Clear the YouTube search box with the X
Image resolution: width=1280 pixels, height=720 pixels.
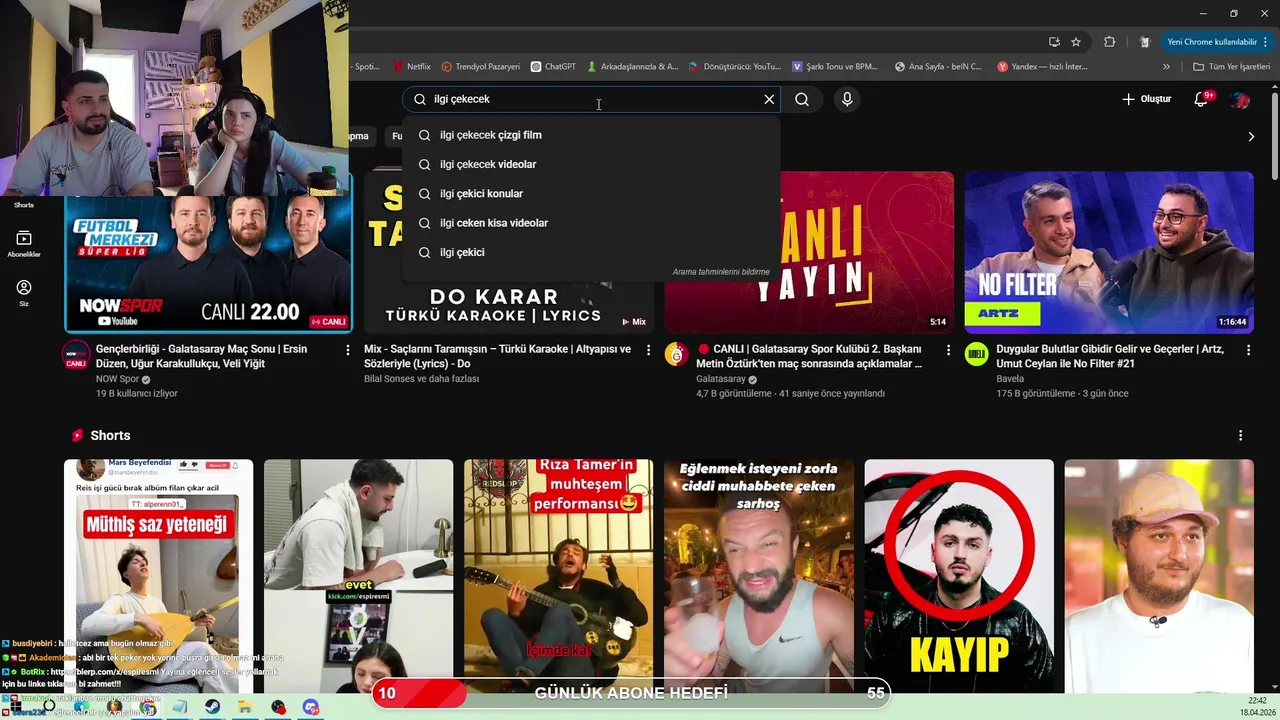click(x=769, y=99)
